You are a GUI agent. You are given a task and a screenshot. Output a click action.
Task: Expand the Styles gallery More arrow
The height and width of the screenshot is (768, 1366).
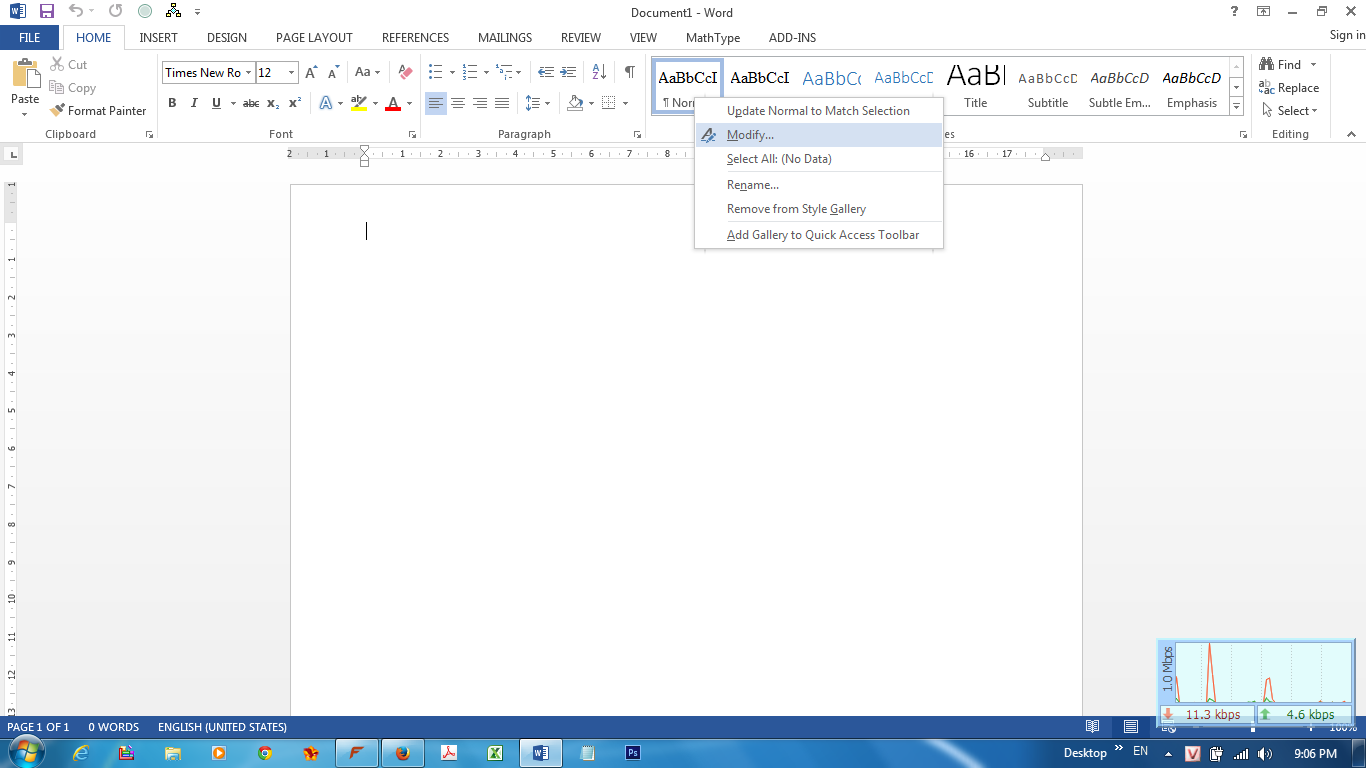click(x=1237, y=106)
